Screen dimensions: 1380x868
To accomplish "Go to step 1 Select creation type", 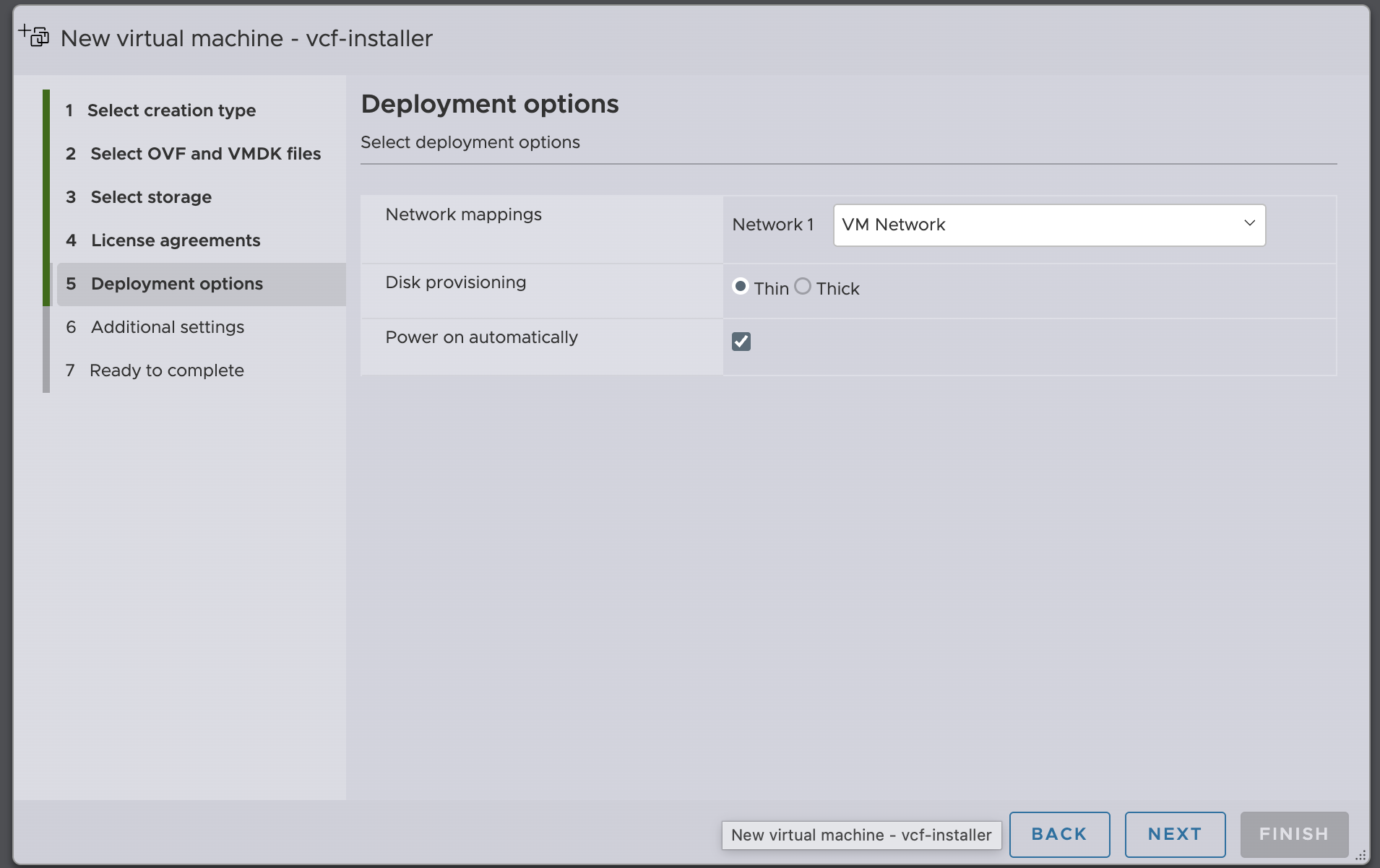I will coord(171,110).
